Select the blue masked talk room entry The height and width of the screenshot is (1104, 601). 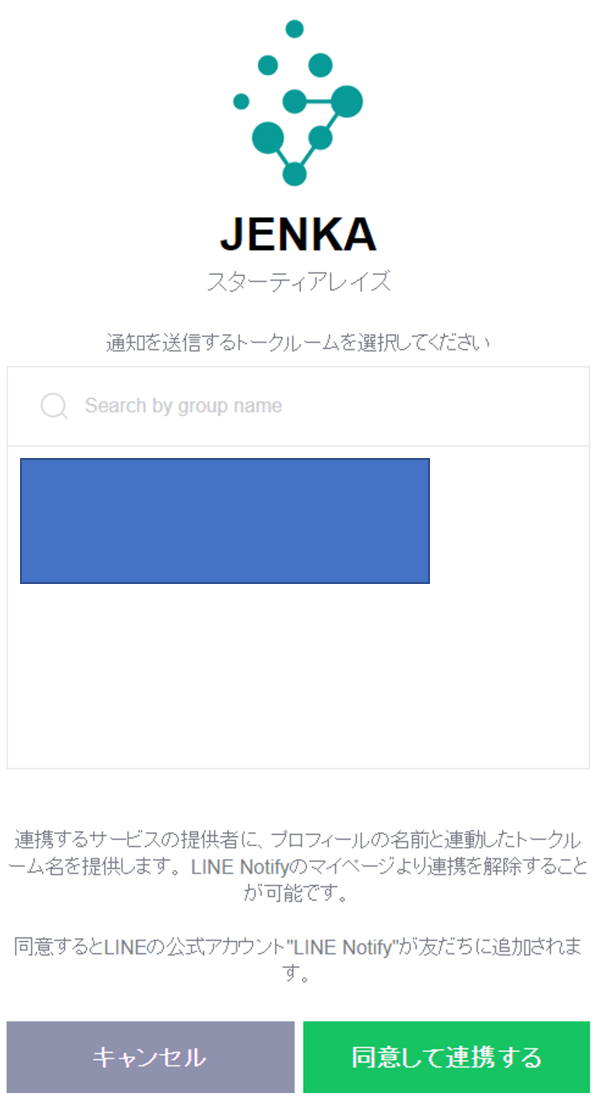point(224,521)
